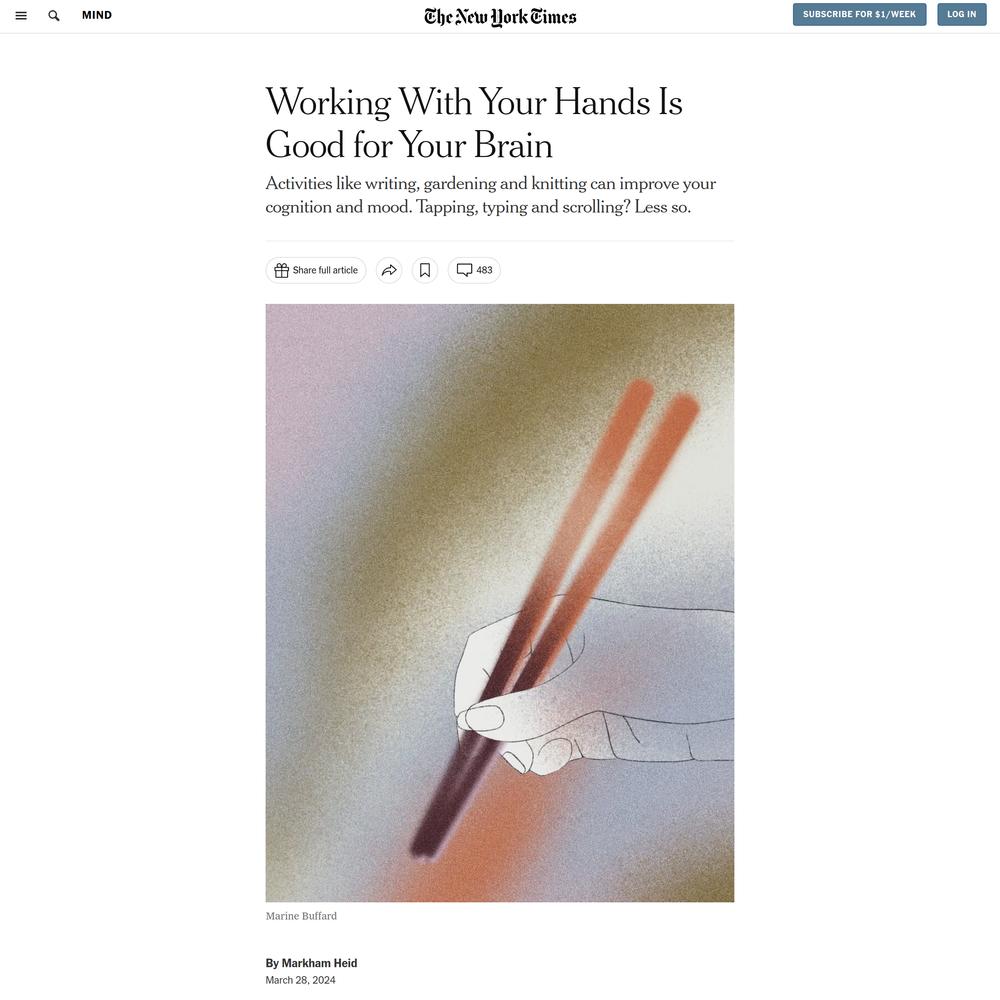
Task: Click Share full article button
Action: pyautogui.click(x=316, y=270)
